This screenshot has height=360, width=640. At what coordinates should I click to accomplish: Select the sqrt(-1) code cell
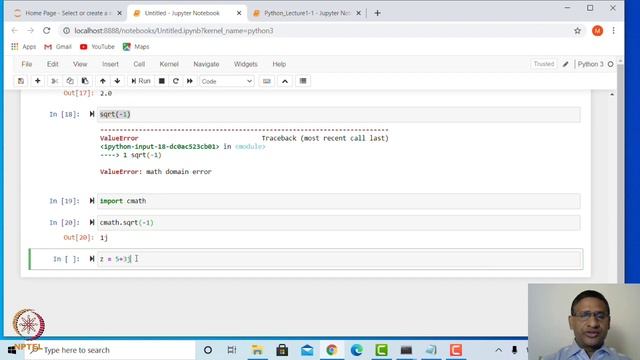(x=339, y=115)
